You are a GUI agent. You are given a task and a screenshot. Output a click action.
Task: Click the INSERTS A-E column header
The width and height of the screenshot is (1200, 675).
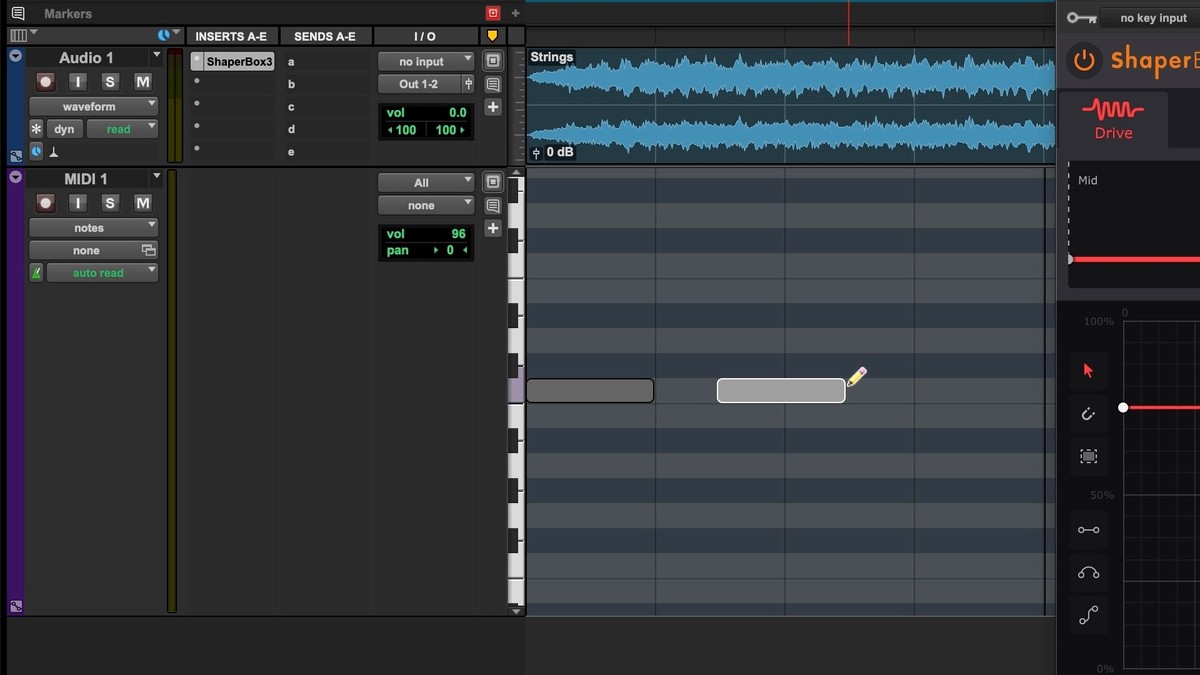click(x=231, y=36)
